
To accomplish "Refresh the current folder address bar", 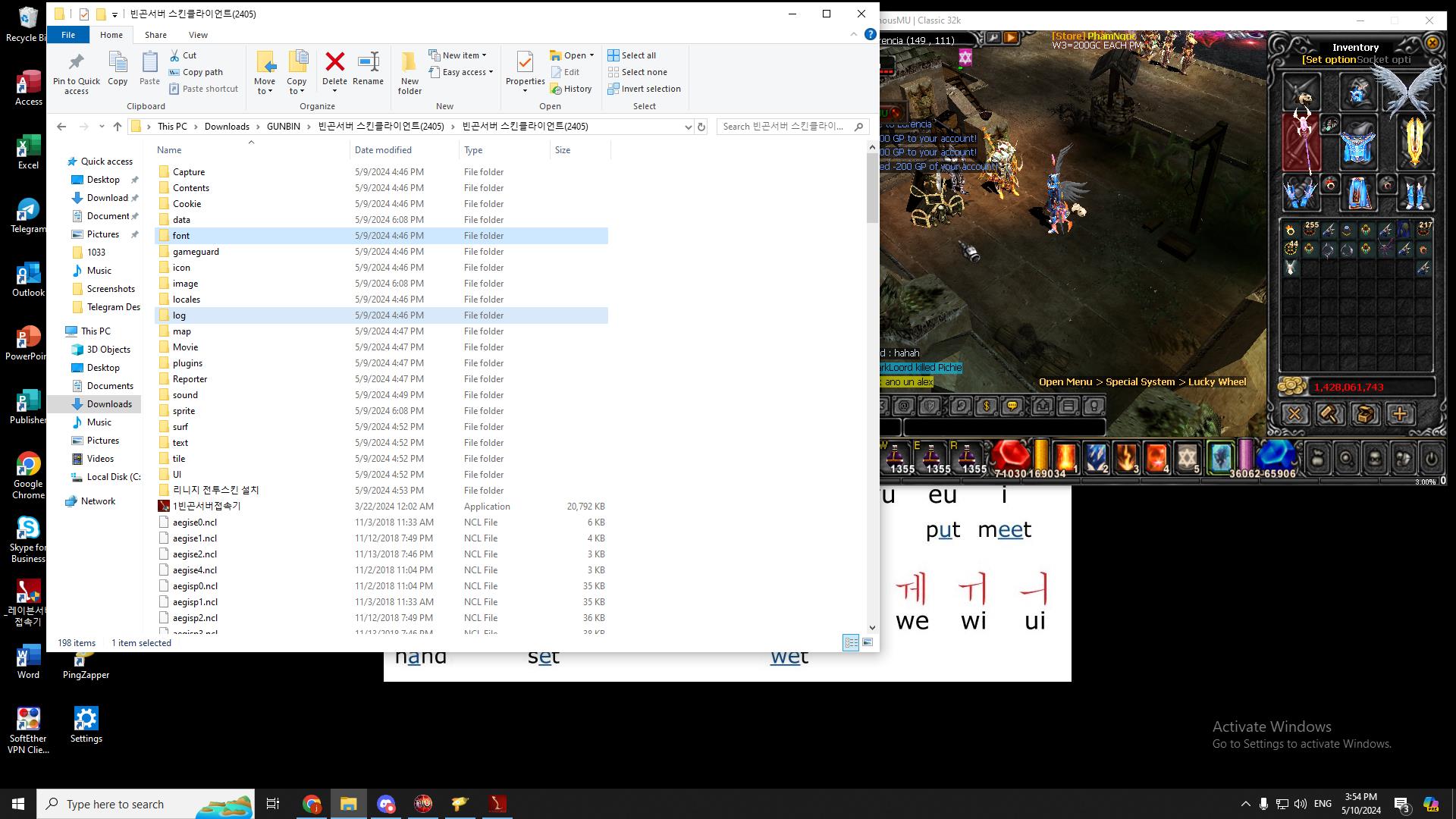I will click(701, 127).
